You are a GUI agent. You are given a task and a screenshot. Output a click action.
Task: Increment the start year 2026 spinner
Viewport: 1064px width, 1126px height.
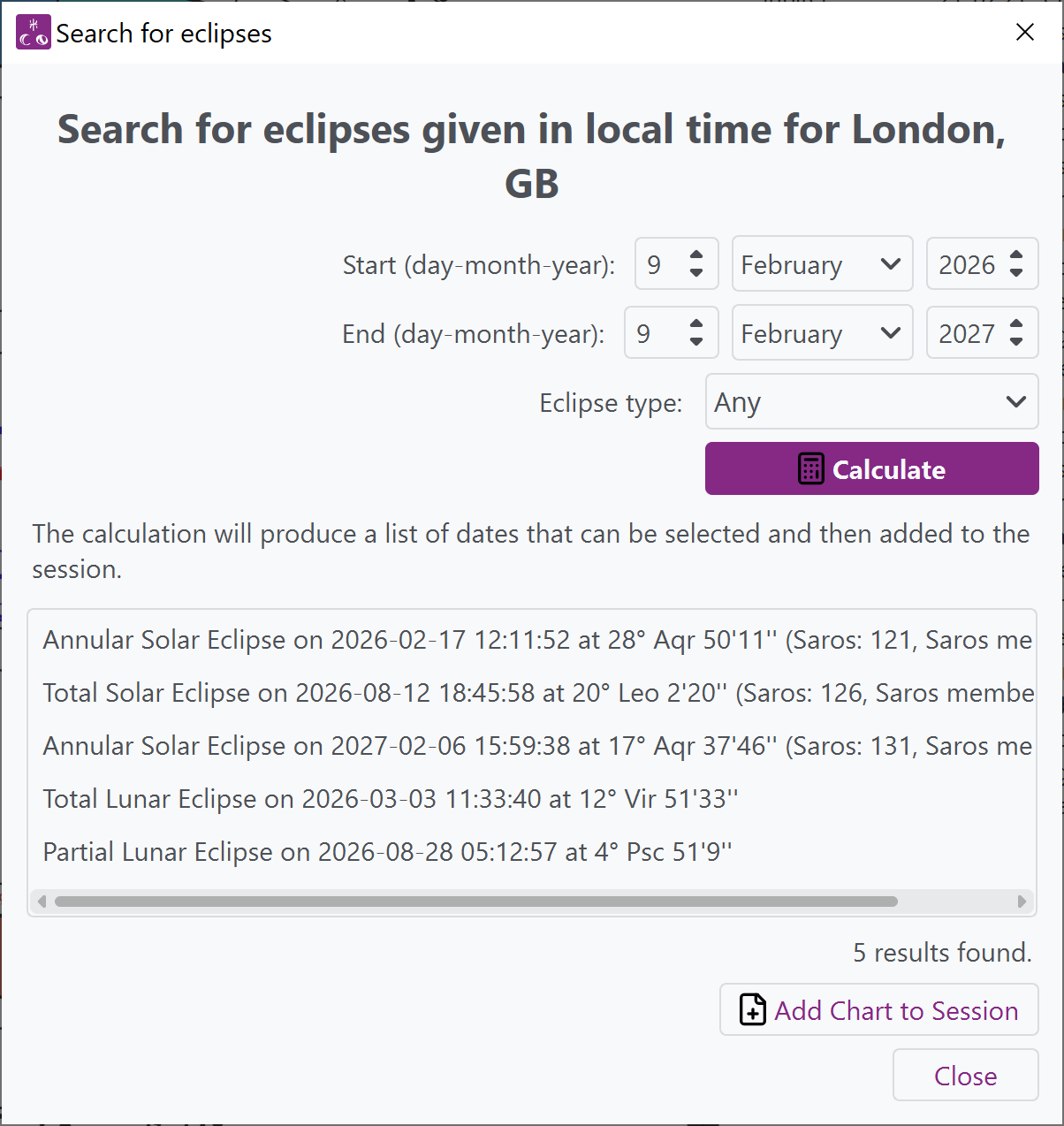click(x=1018, y=255)
